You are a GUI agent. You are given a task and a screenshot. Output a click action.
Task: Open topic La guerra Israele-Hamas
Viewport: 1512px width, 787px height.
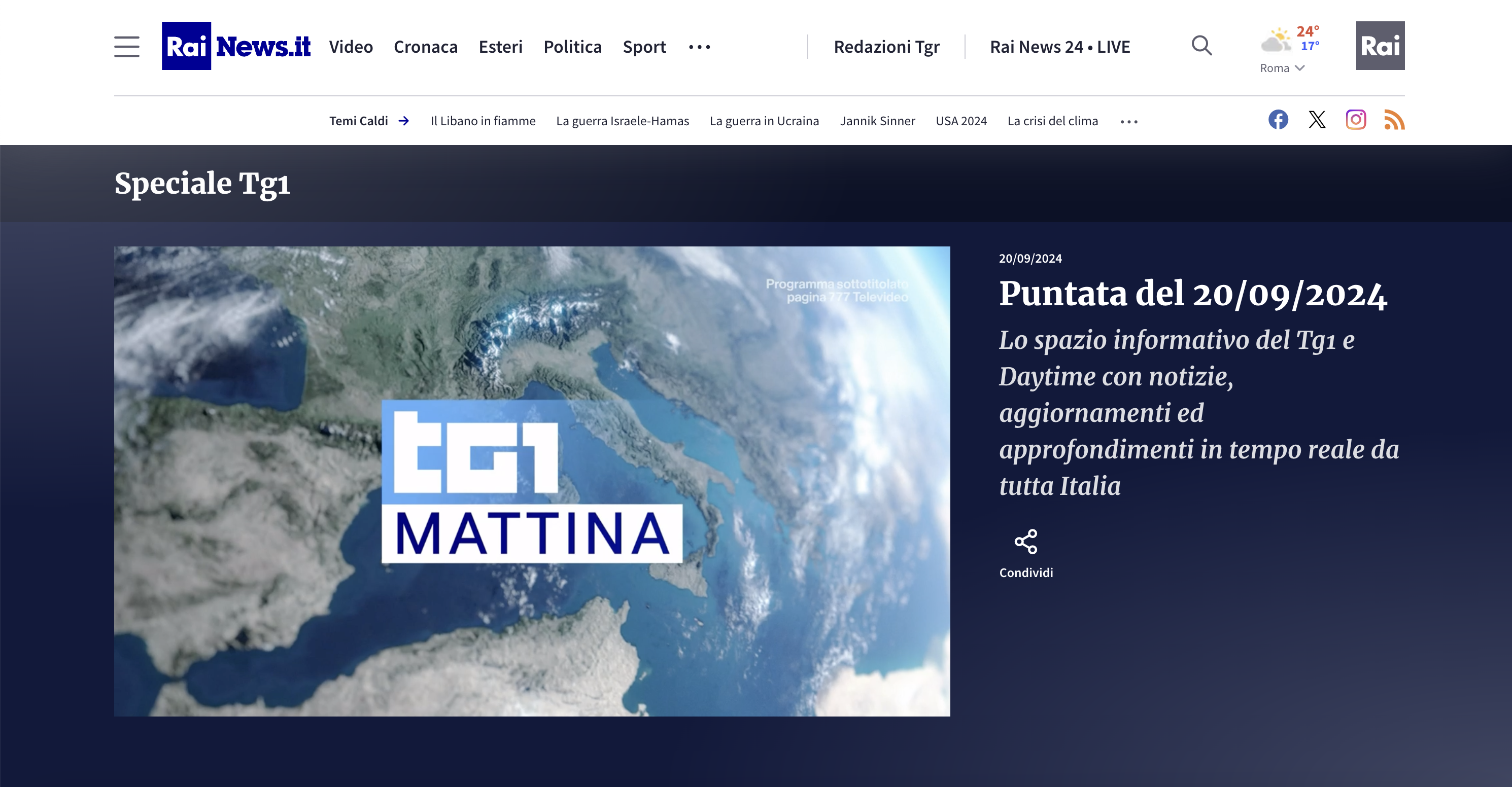(623, 121)
